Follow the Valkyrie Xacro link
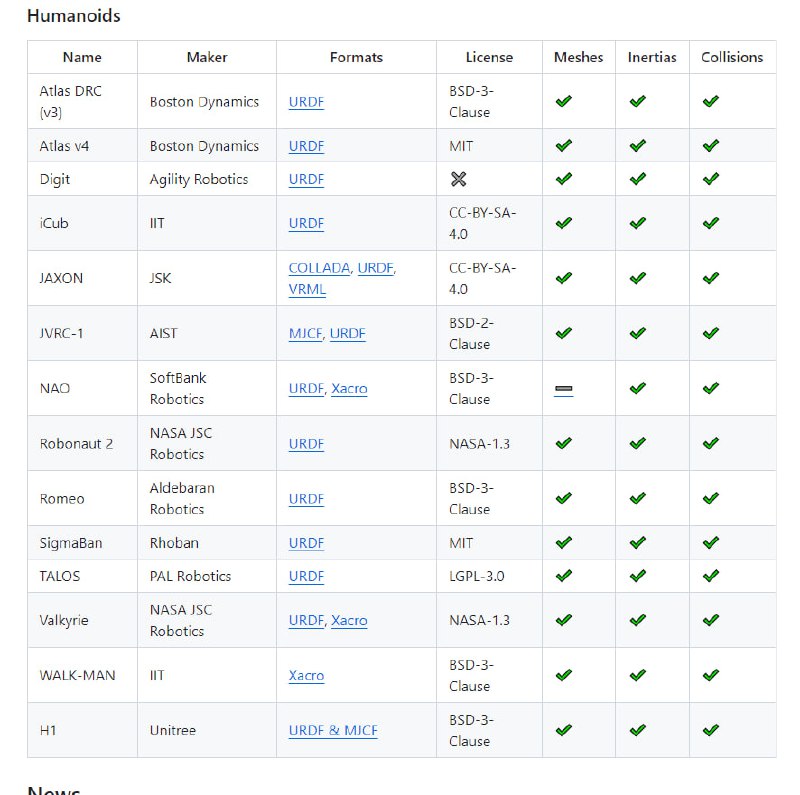This screenshot has width=800, height=795. pos(349,620)
